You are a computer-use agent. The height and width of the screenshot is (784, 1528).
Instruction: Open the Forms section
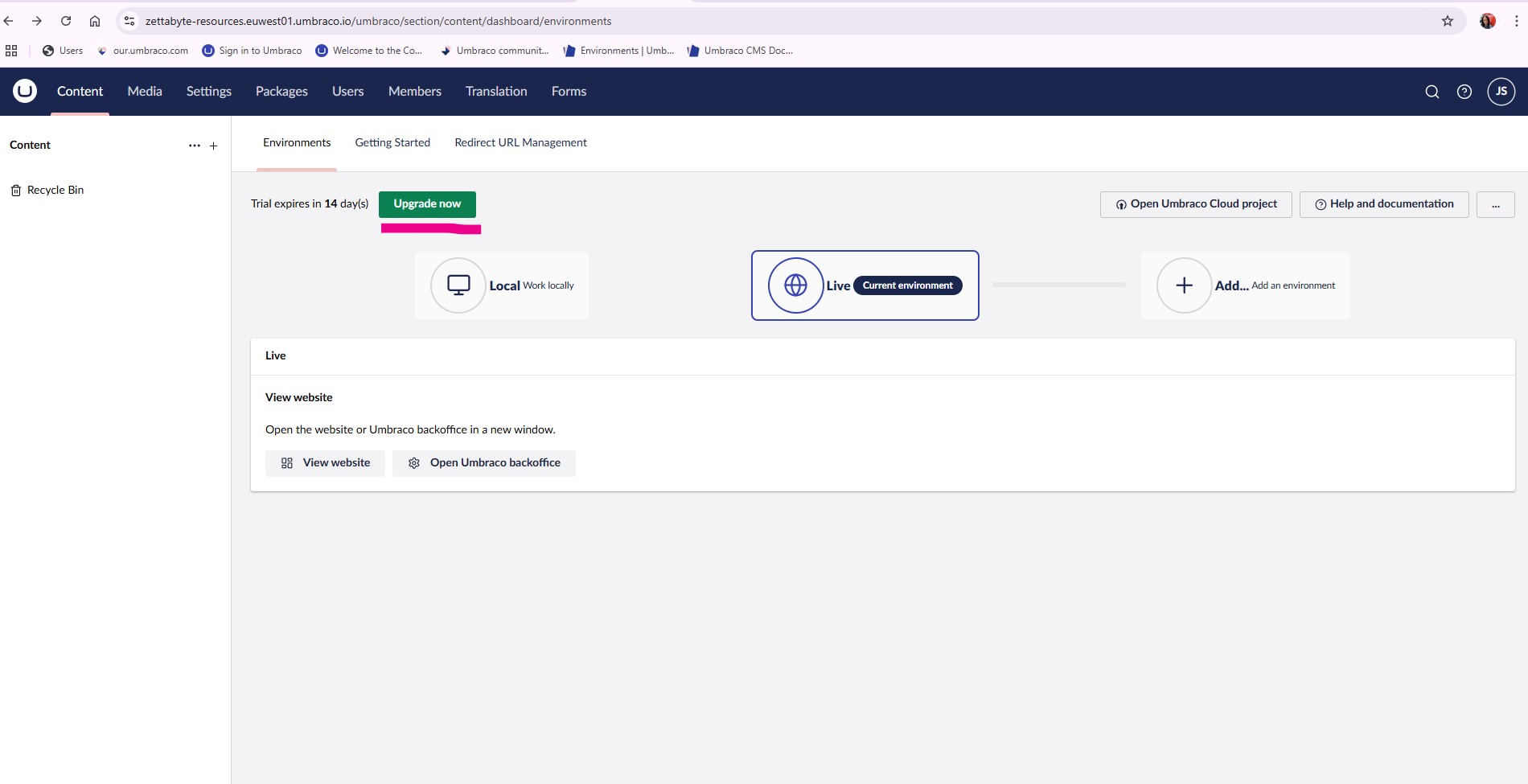[569, 92]
